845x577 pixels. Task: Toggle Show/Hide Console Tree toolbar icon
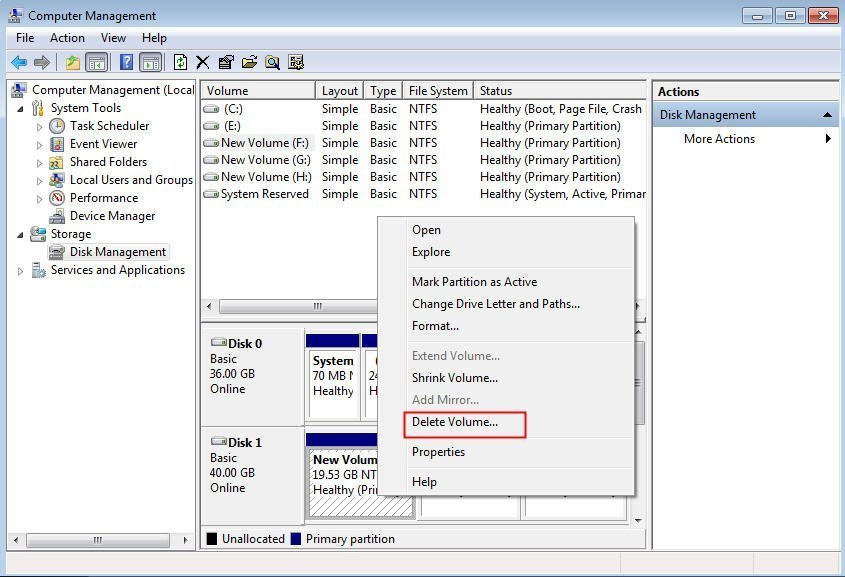[x=96, y=62]
